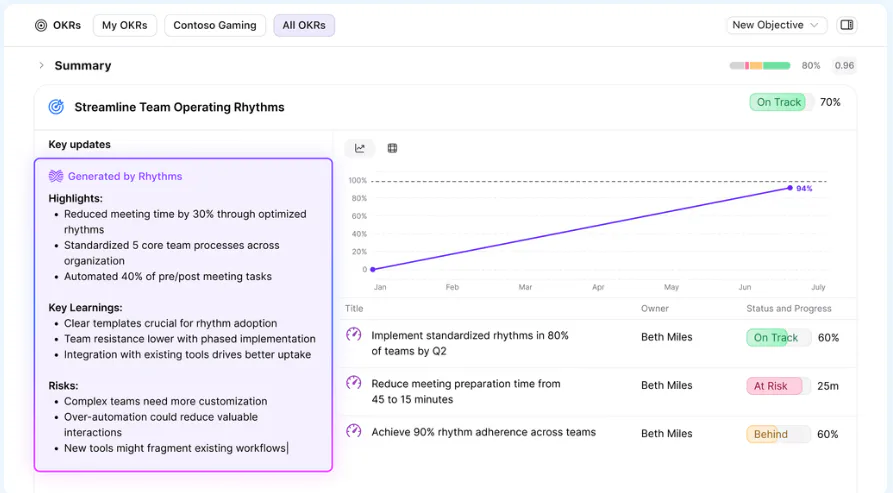Click the 80% summary progress value
Viewport: 893px width, 493px height.
(810, 65)
